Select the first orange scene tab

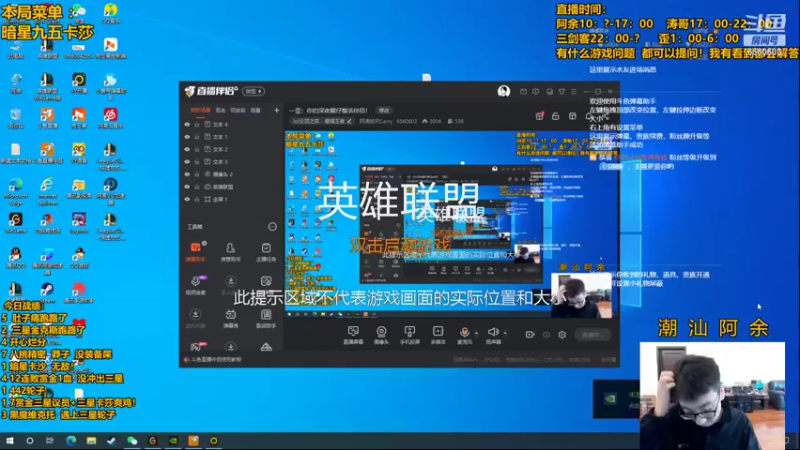click(200, 110)
